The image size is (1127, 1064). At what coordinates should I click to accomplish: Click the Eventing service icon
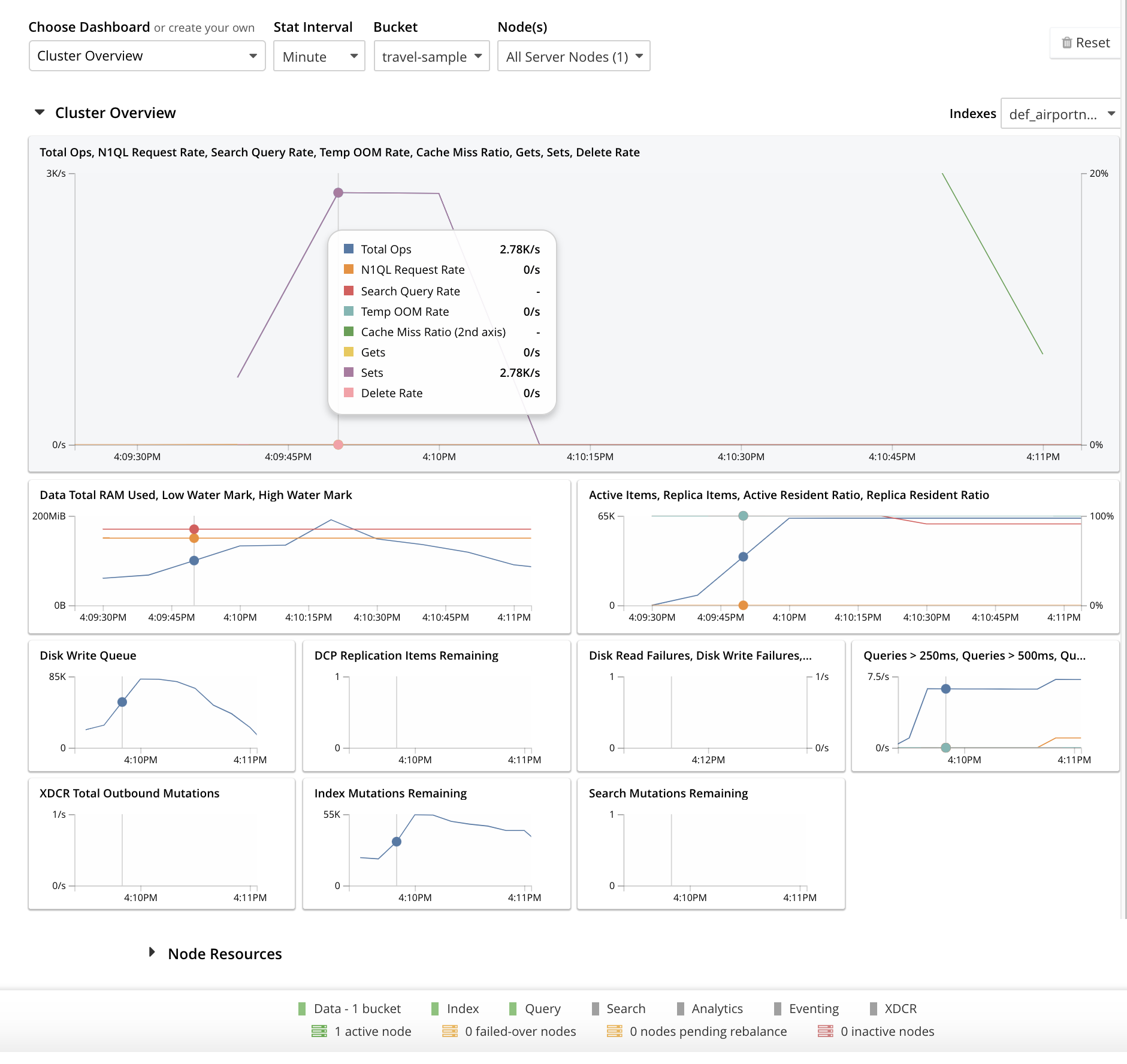pyautogui.click(x=778, y=1008)
